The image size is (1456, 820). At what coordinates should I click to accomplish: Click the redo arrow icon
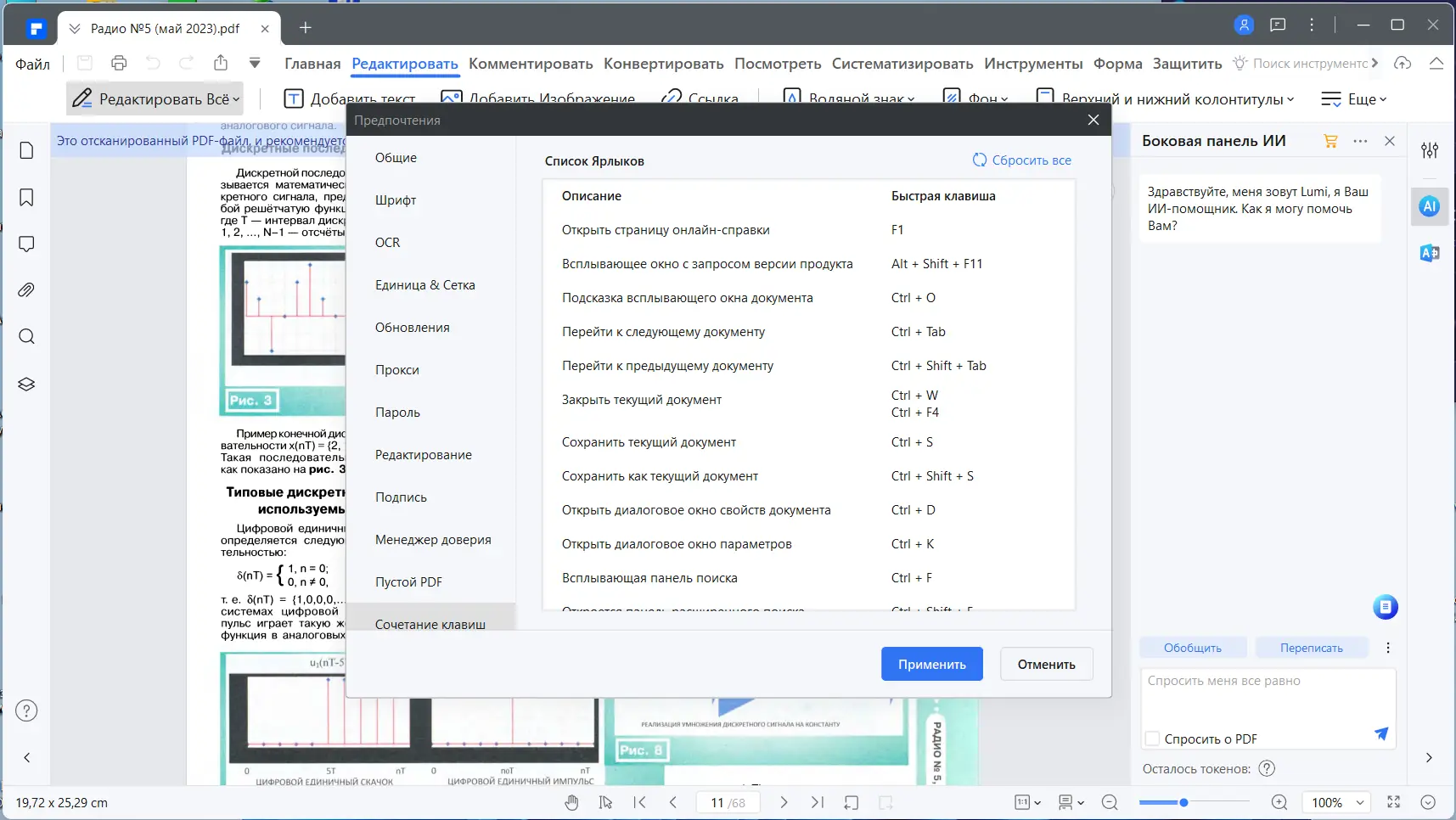[187, 63]
